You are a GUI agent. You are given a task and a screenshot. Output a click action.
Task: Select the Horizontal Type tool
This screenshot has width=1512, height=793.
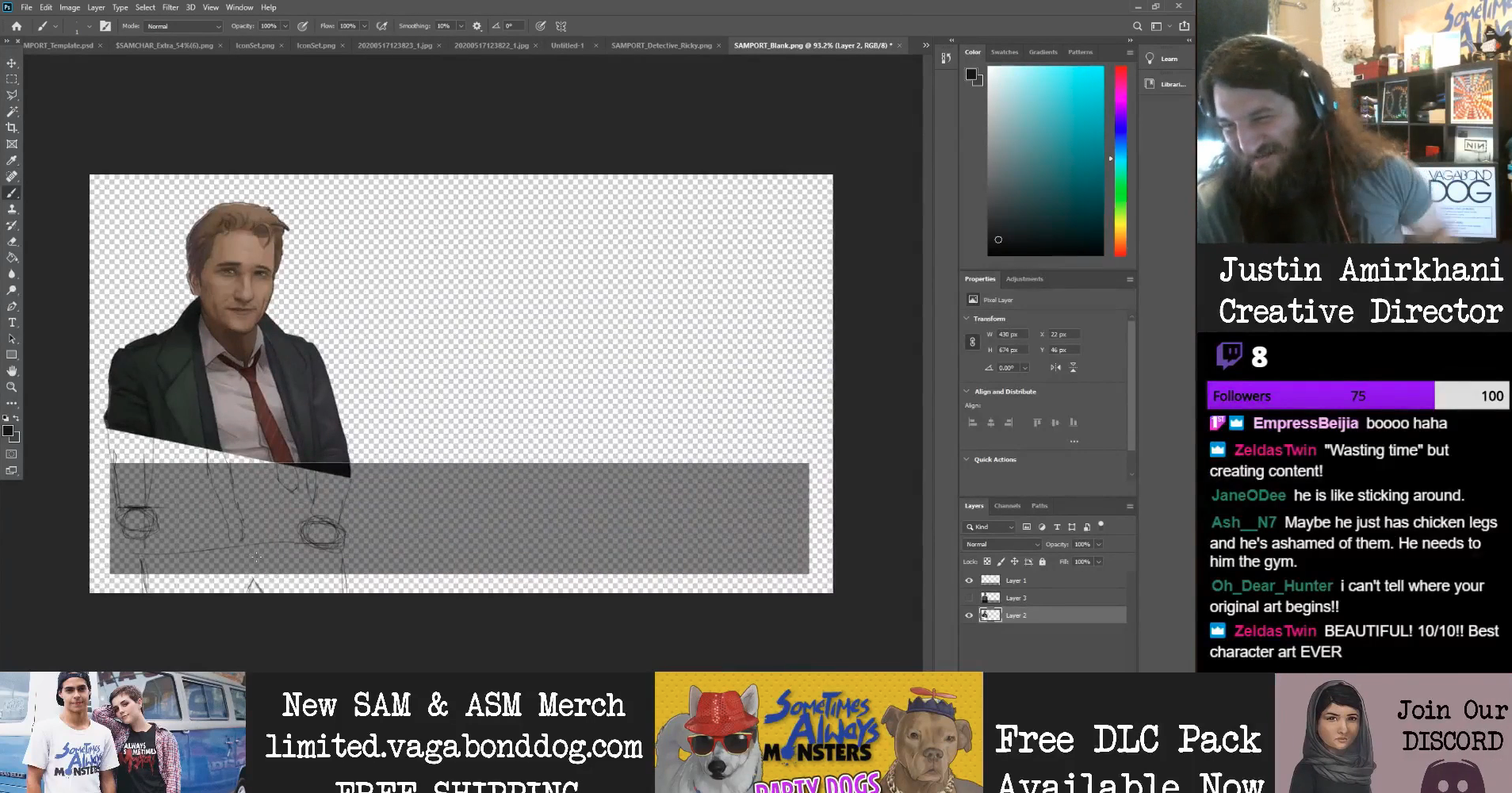click(x=12, y=323)
